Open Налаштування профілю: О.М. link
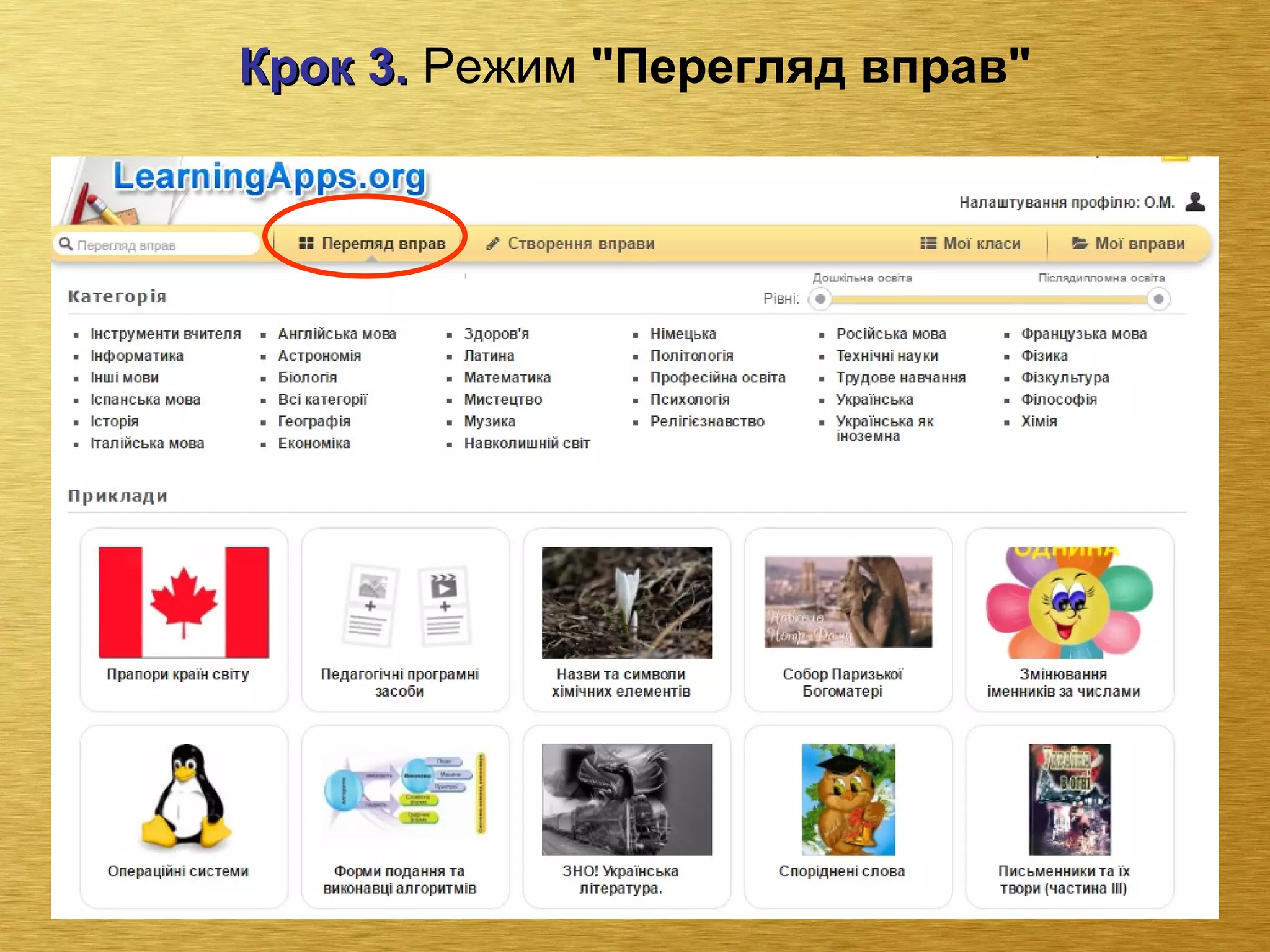Image resolution: width=1270 pixels, height=952 pixels. click(1066, 203)
